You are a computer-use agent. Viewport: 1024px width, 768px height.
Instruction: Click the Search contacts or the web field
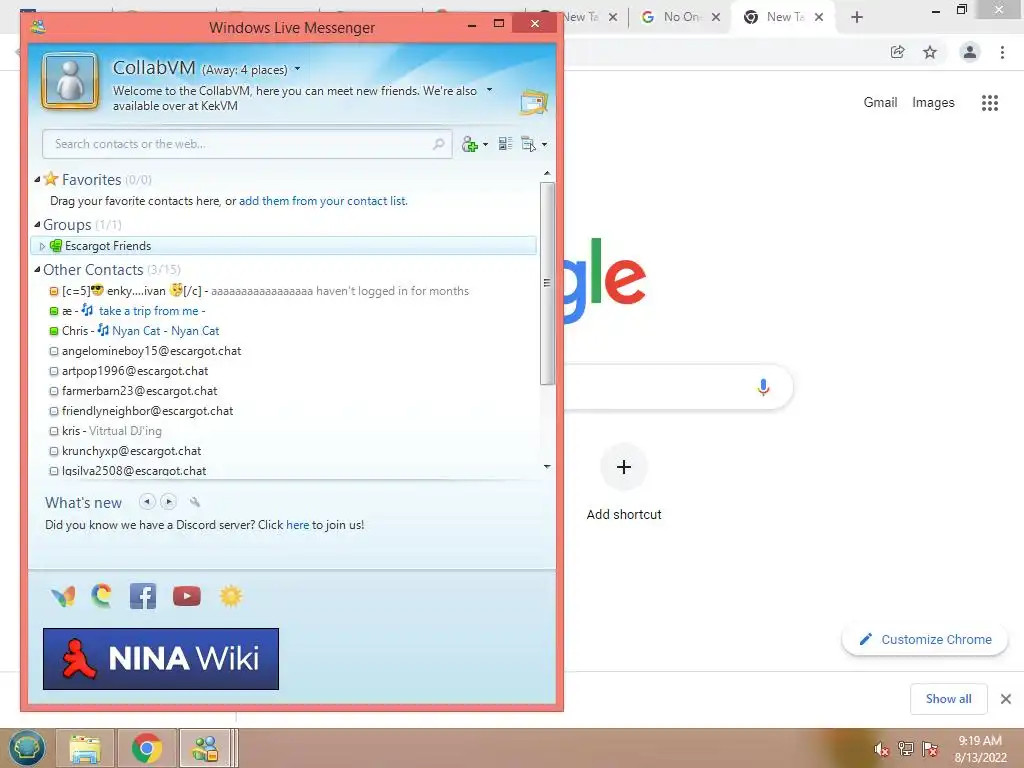pos(247,144)
